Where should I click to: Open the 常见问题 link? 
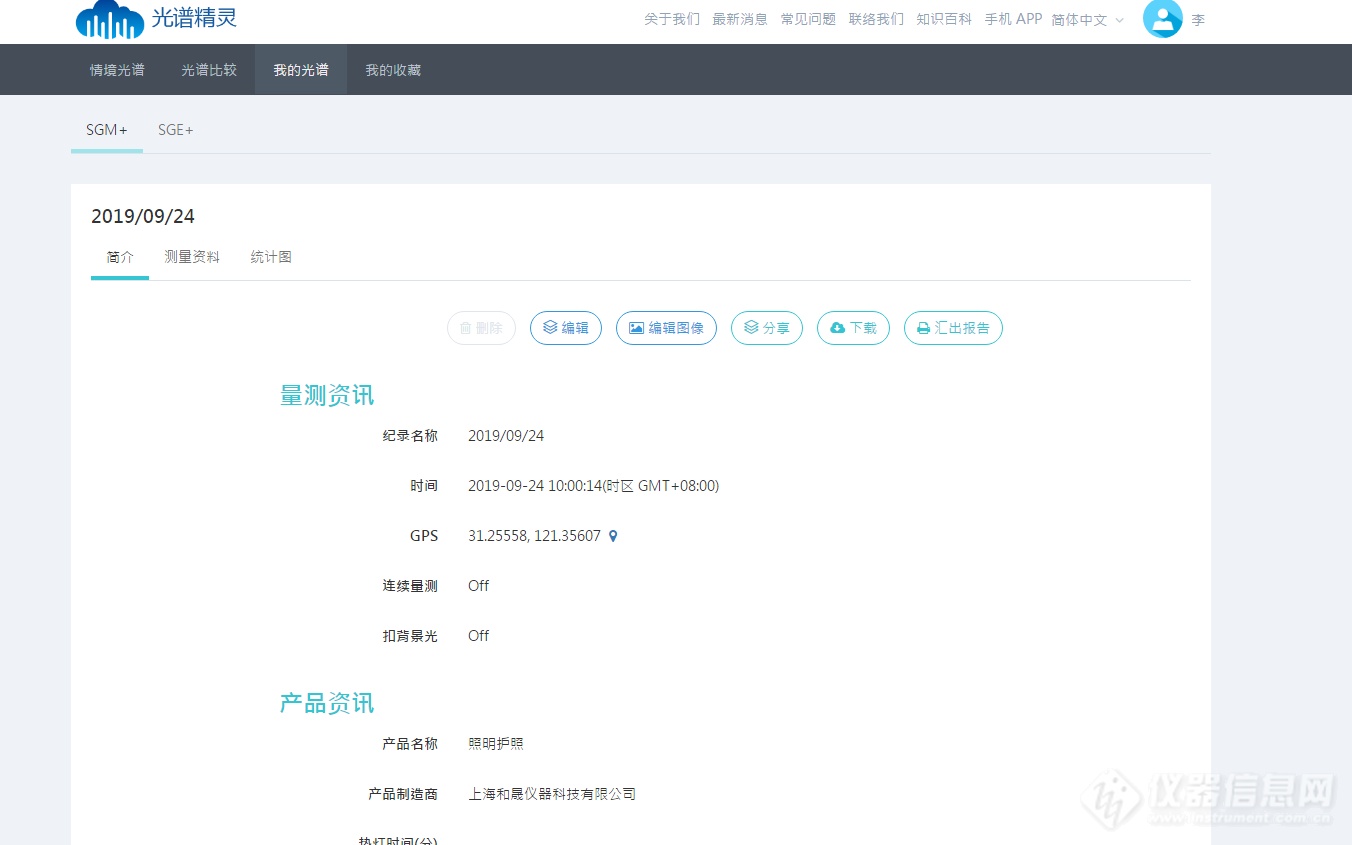[808, 19]
